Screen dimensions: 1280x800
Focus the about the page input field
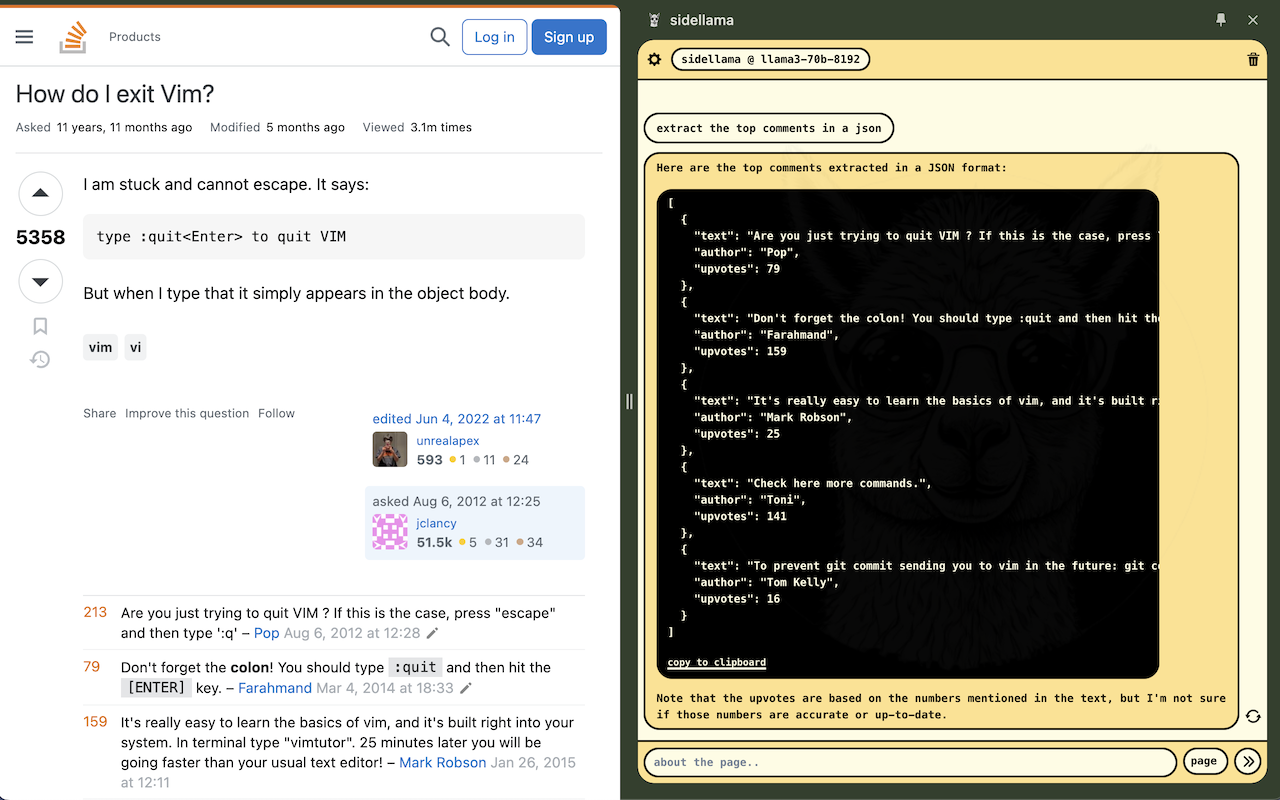[910, 762]
